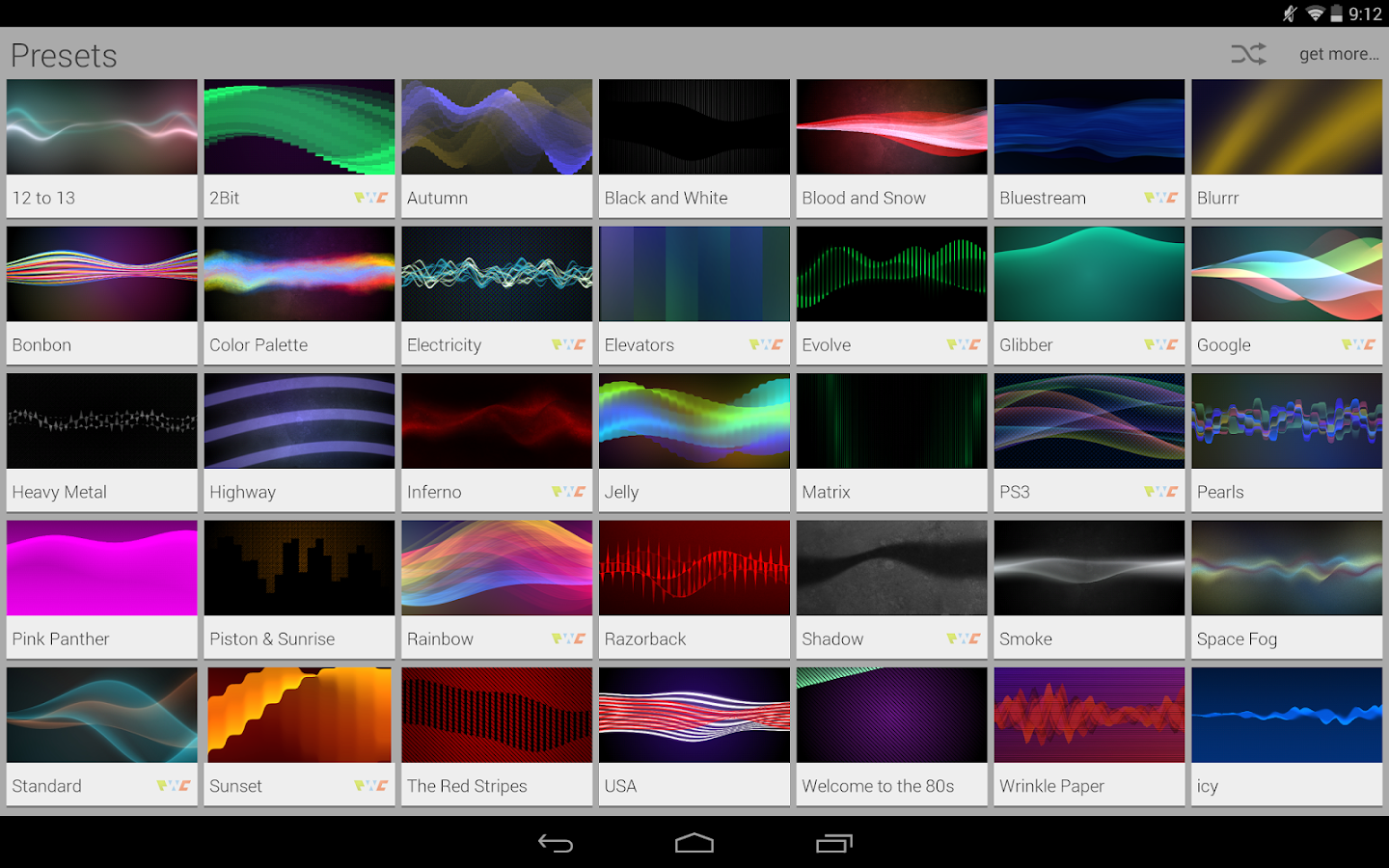Screen dimensions: 1389x868
Task: Select the Autumn preset thumbnail
Action: [497, 127]
